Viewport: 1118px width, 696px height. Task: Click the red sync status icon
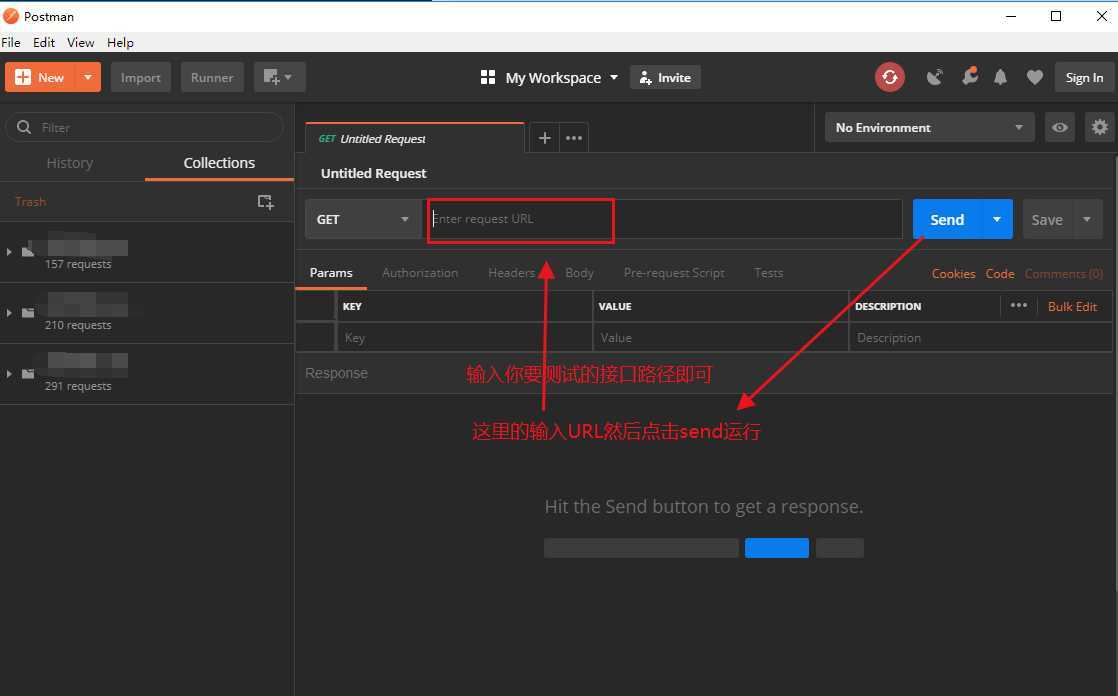890,77
